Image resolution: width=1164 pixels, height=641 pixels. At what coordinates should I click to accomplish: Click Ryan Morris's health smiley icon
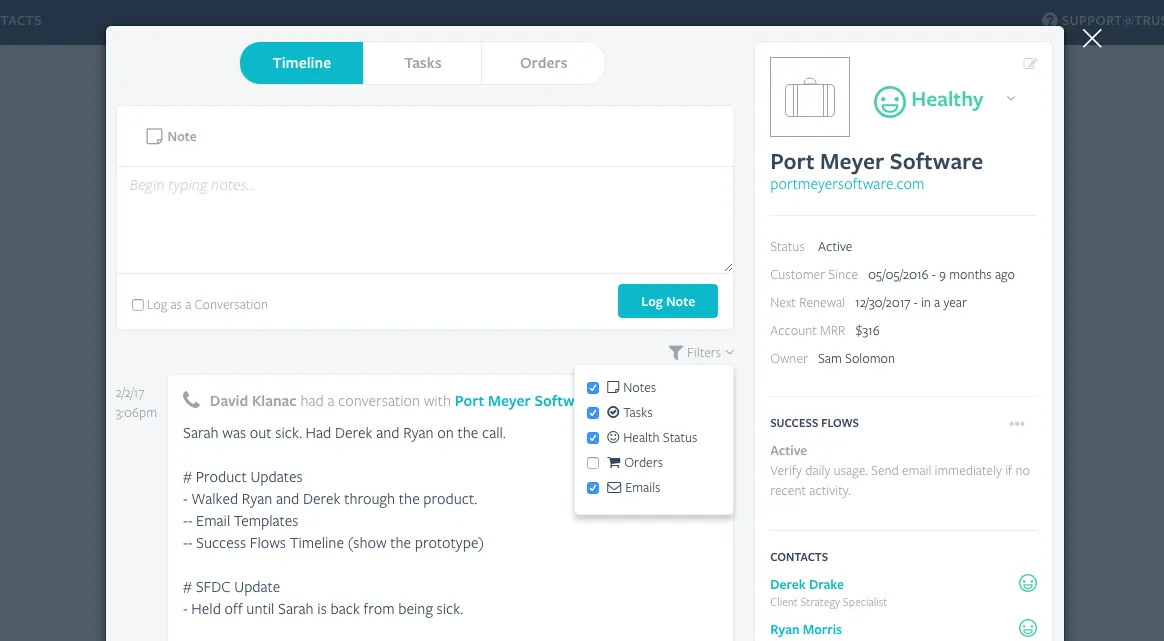(x=1027, y=628)
